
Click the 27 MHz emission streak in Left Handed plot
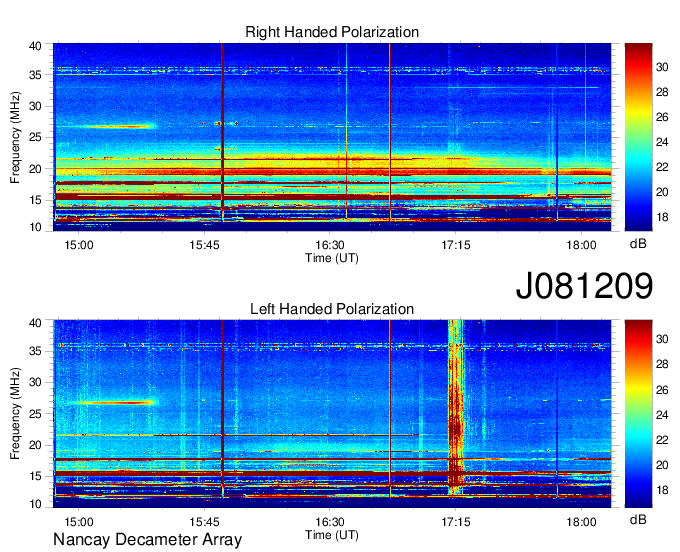(116, 403)
